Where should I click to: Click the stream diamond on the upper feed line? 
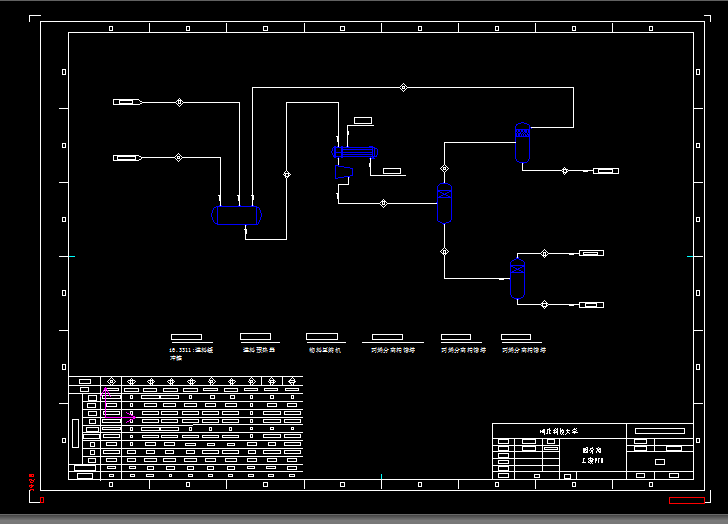(x=179, y=102)
